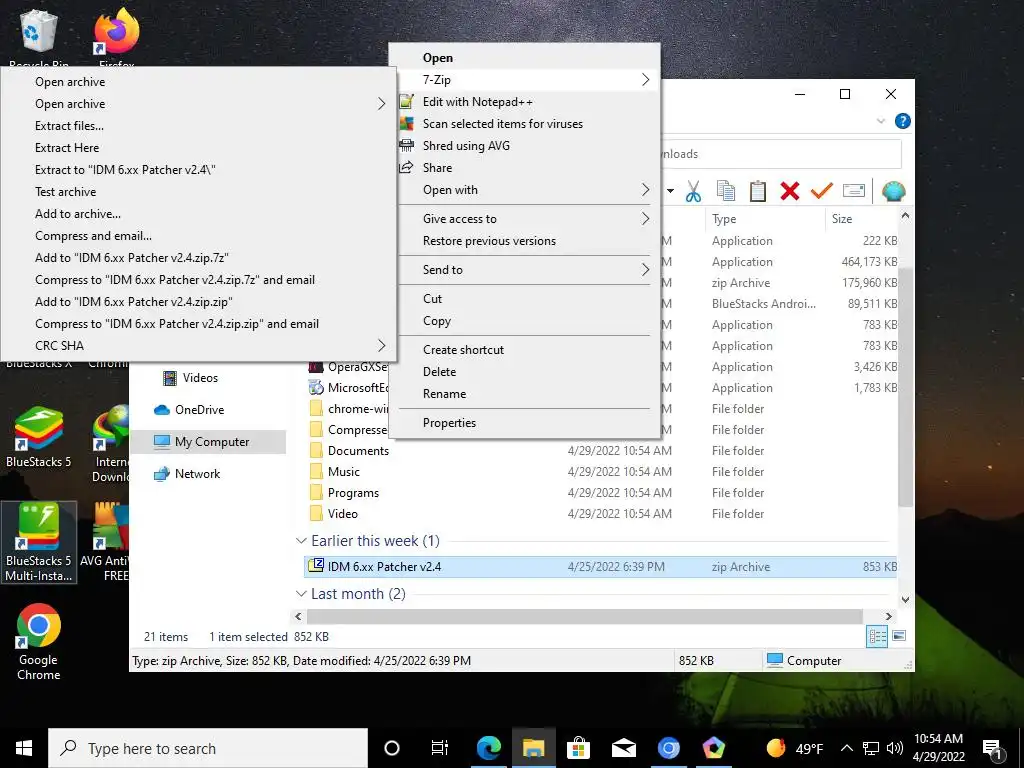
Task: Open the notifications action center icon
Action: click(x=992, y=749)
